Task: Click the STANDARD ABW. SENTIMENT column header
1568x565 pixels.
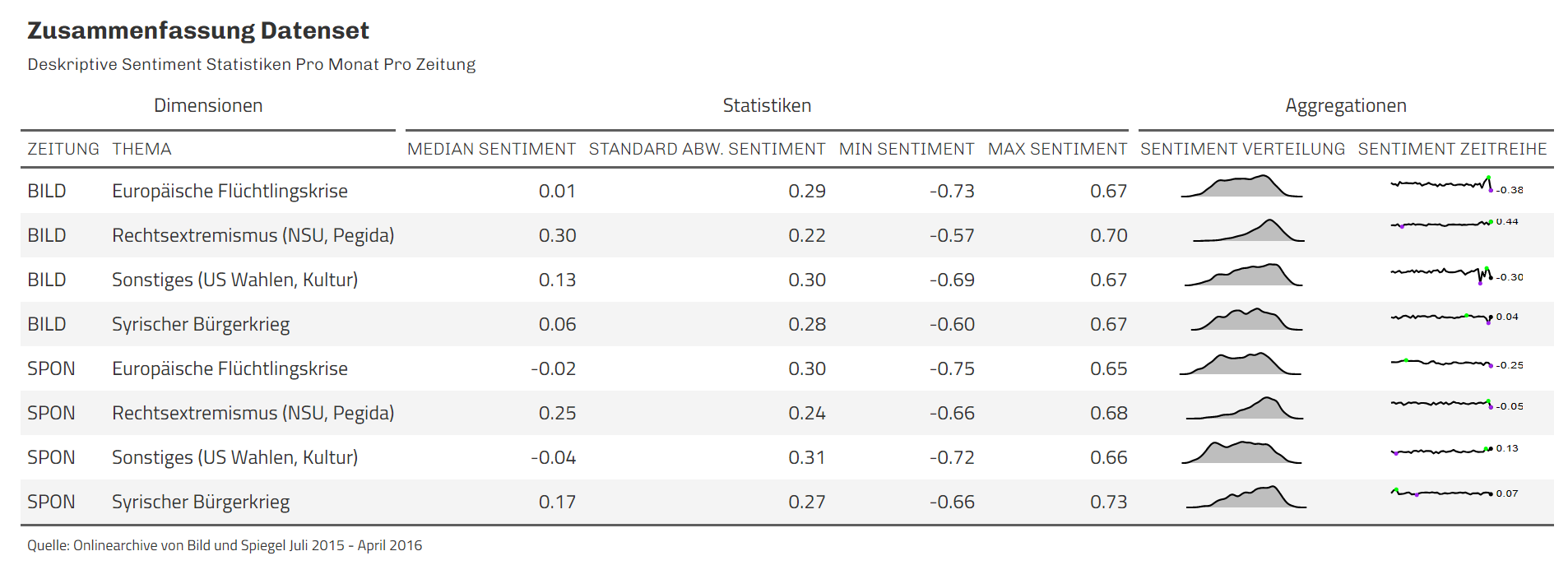Action: [x=707, y=149]
